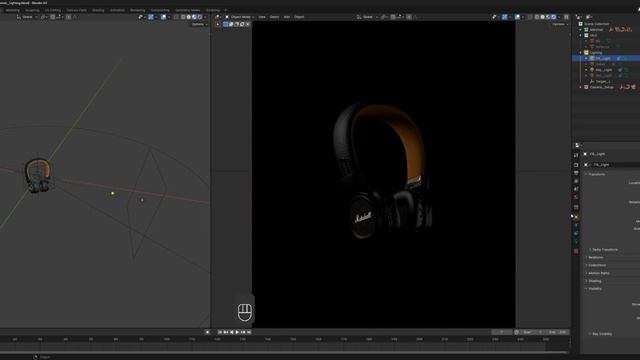640x360 pixels.
Task: Open the active Object properties tab
Action: (576, 217)
